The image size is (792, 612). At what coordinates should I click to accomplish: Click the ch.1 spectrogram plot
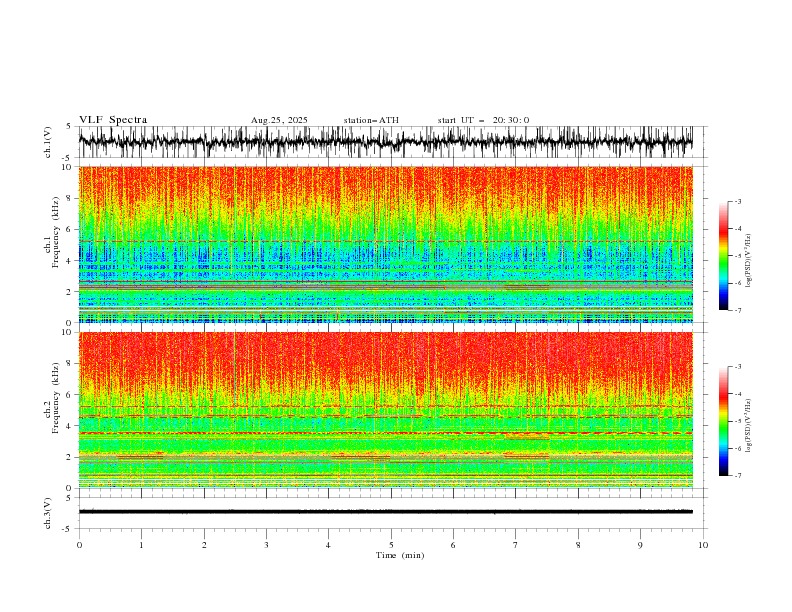[x=386, y=244]
